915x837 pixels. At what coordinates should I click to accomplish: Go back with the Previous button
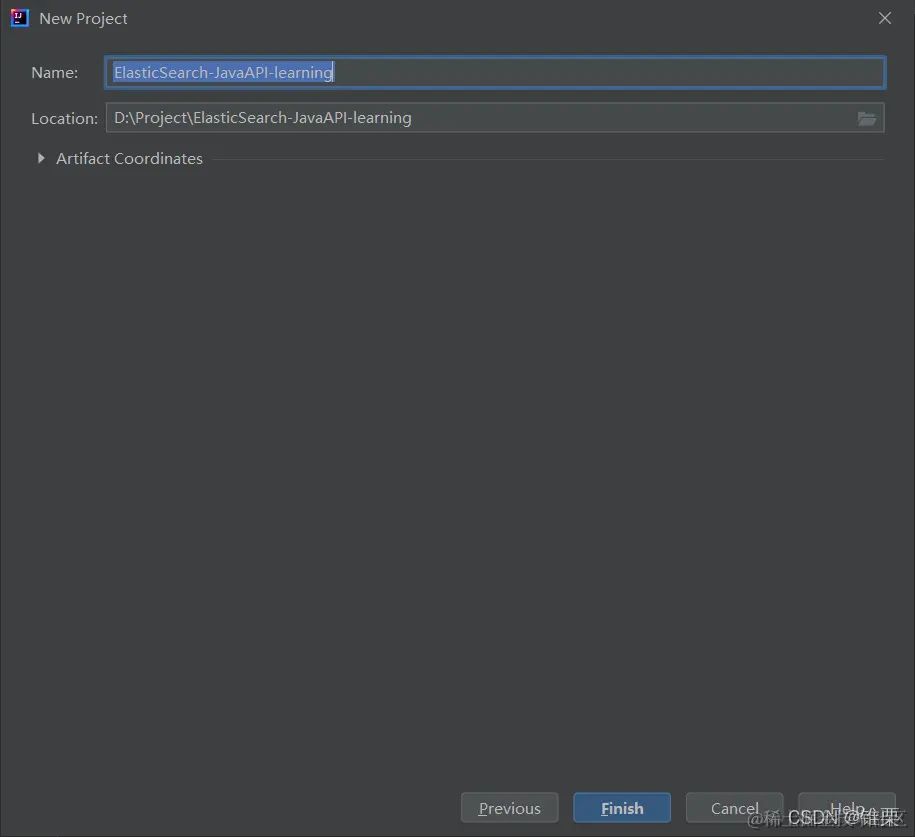509,808
